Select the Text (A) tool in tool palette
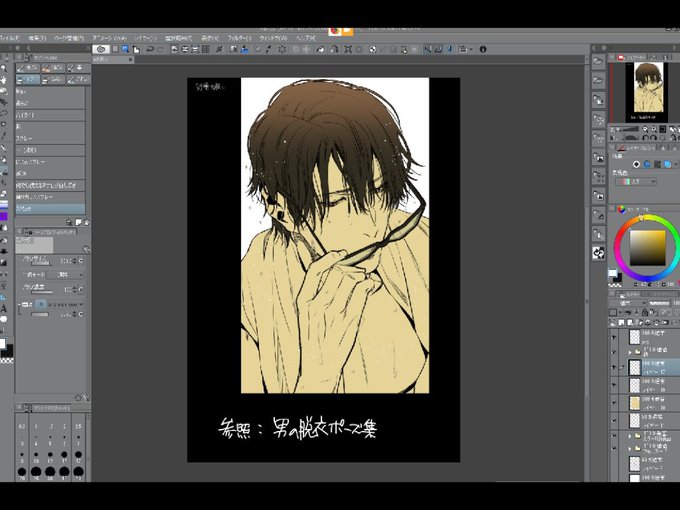This screenshot has width=680, height=510. tap(3, 309)
